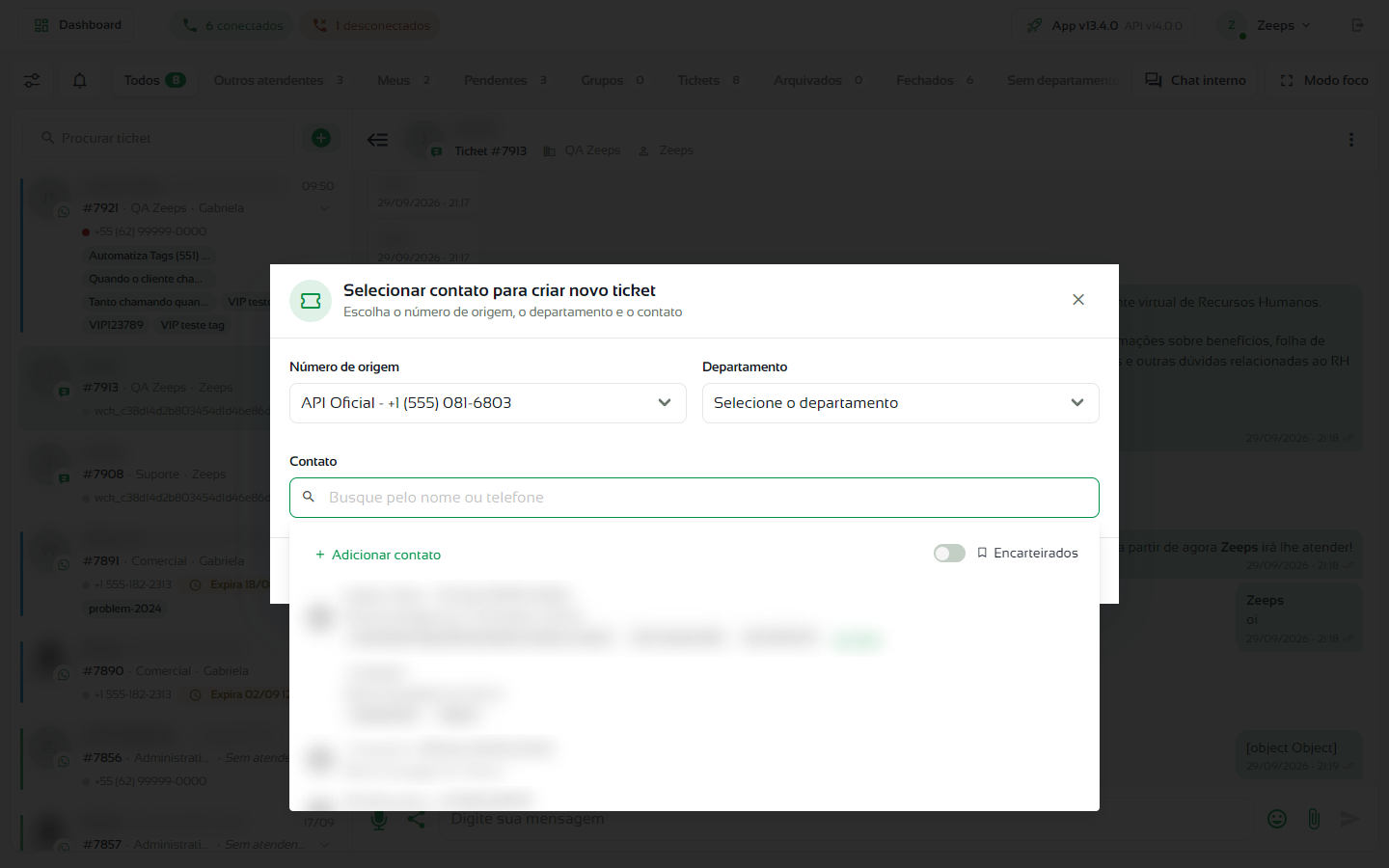Screen dimensions: 1389x868
Task: Open the emoji picker icon
Action: click(1277, 819)
